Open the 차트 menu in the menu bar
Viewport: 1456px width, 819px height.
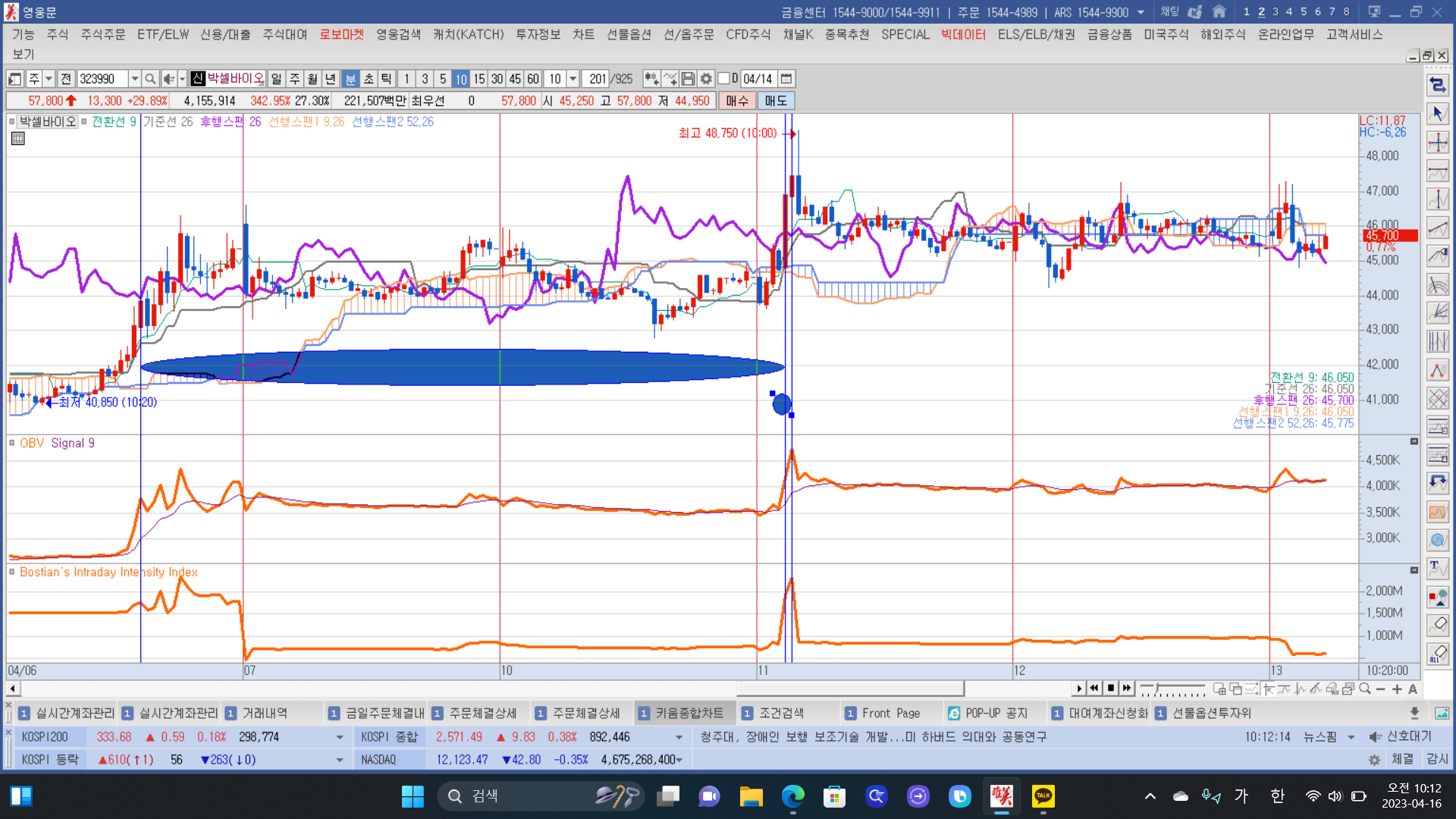583,35
